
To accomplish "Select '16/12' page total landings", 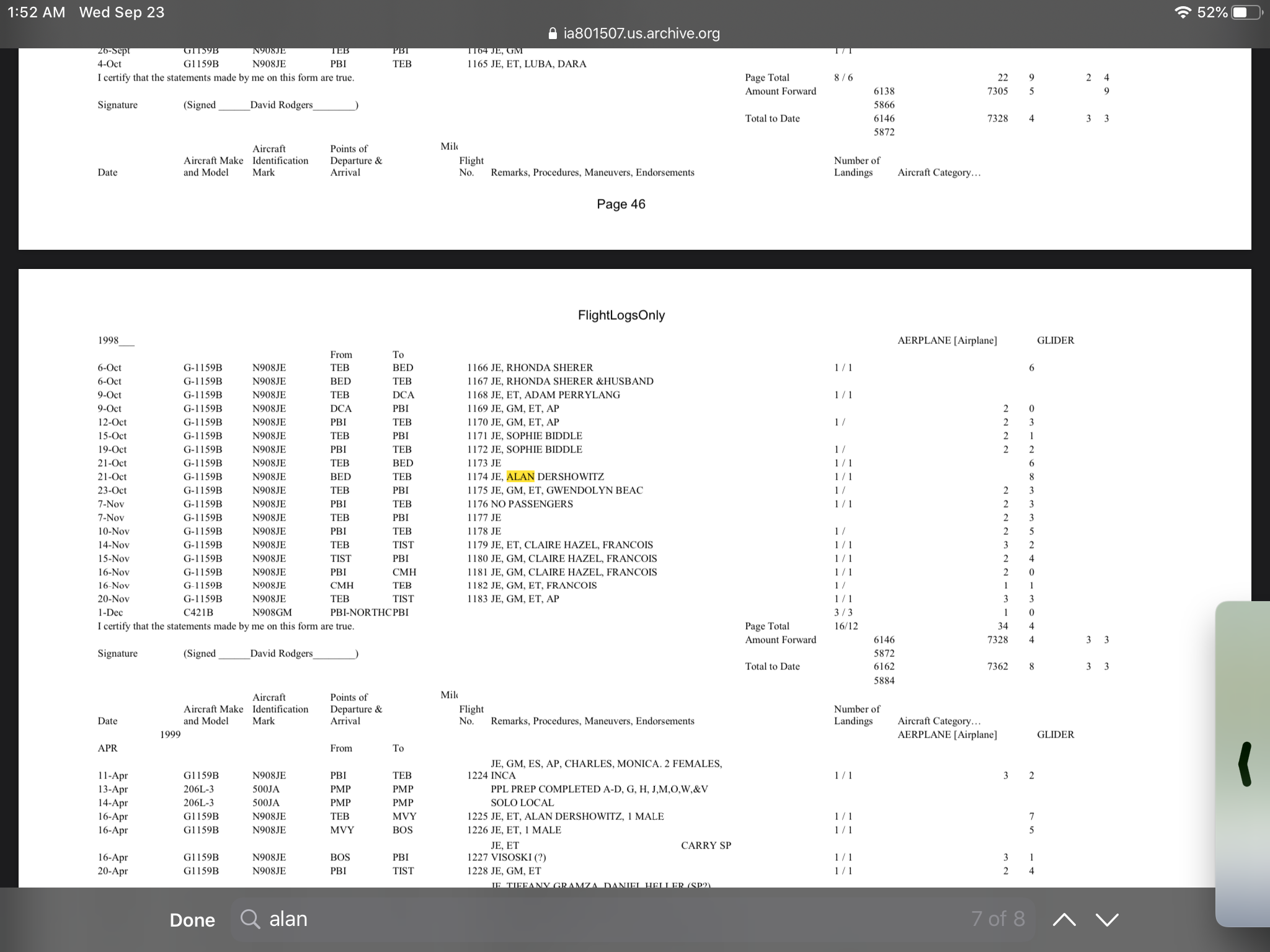I will [846, 626].
